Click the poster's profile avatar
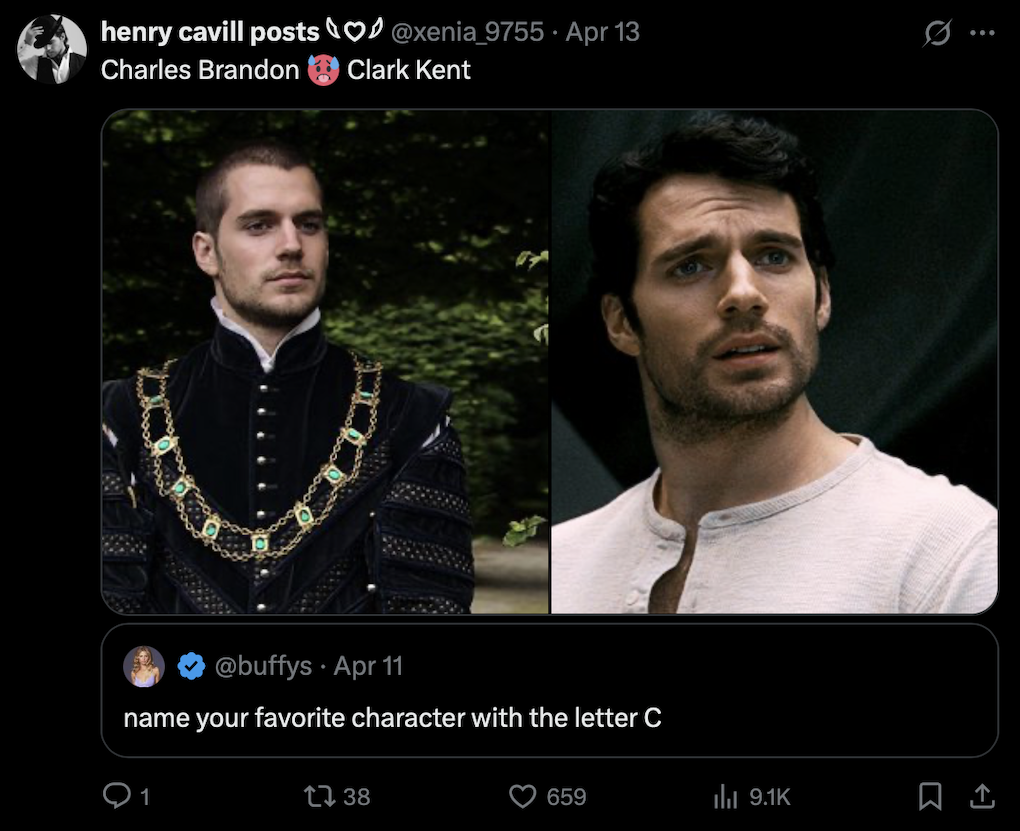 [52, 50]
